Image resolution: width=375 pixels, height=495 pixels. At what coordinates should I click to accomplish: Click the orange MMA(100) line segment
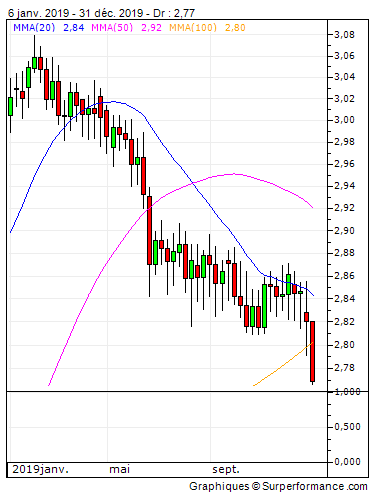click(283, 364)
